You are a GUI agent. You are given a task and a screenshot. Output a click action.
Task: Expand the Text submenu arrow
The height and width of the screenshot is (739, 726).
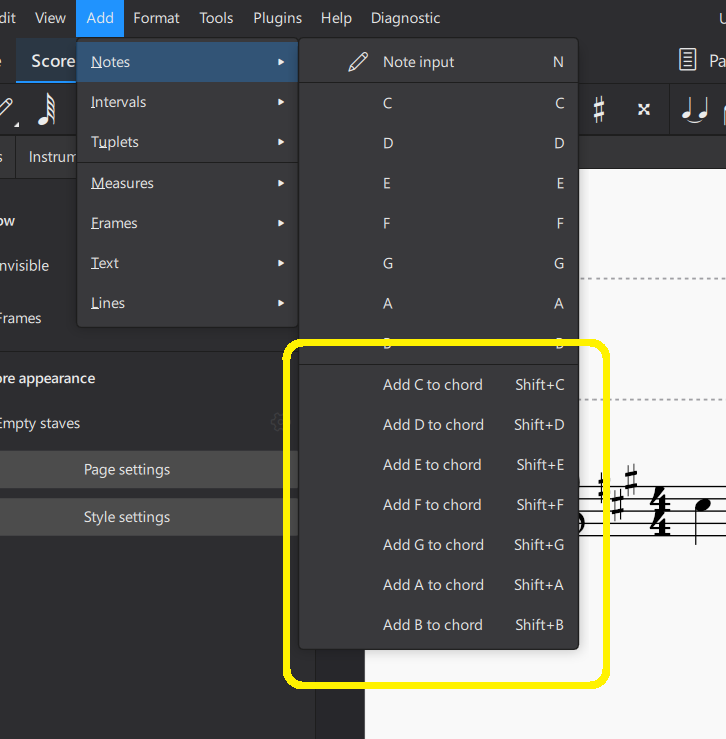tap(281, 263)
